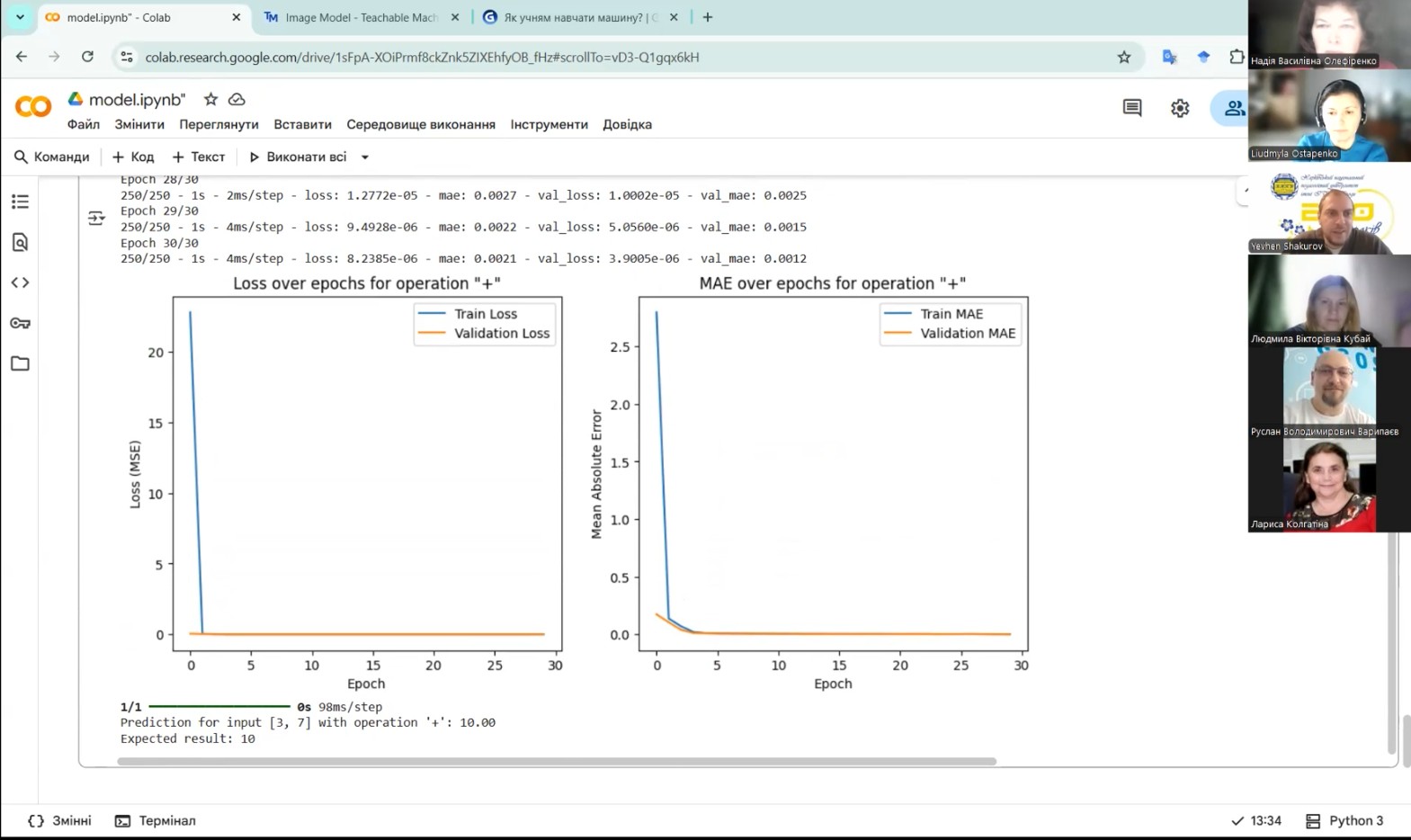Go forward in browser history
The width and height of the screenshot is (1411, 840).
(x=54, y=57)
